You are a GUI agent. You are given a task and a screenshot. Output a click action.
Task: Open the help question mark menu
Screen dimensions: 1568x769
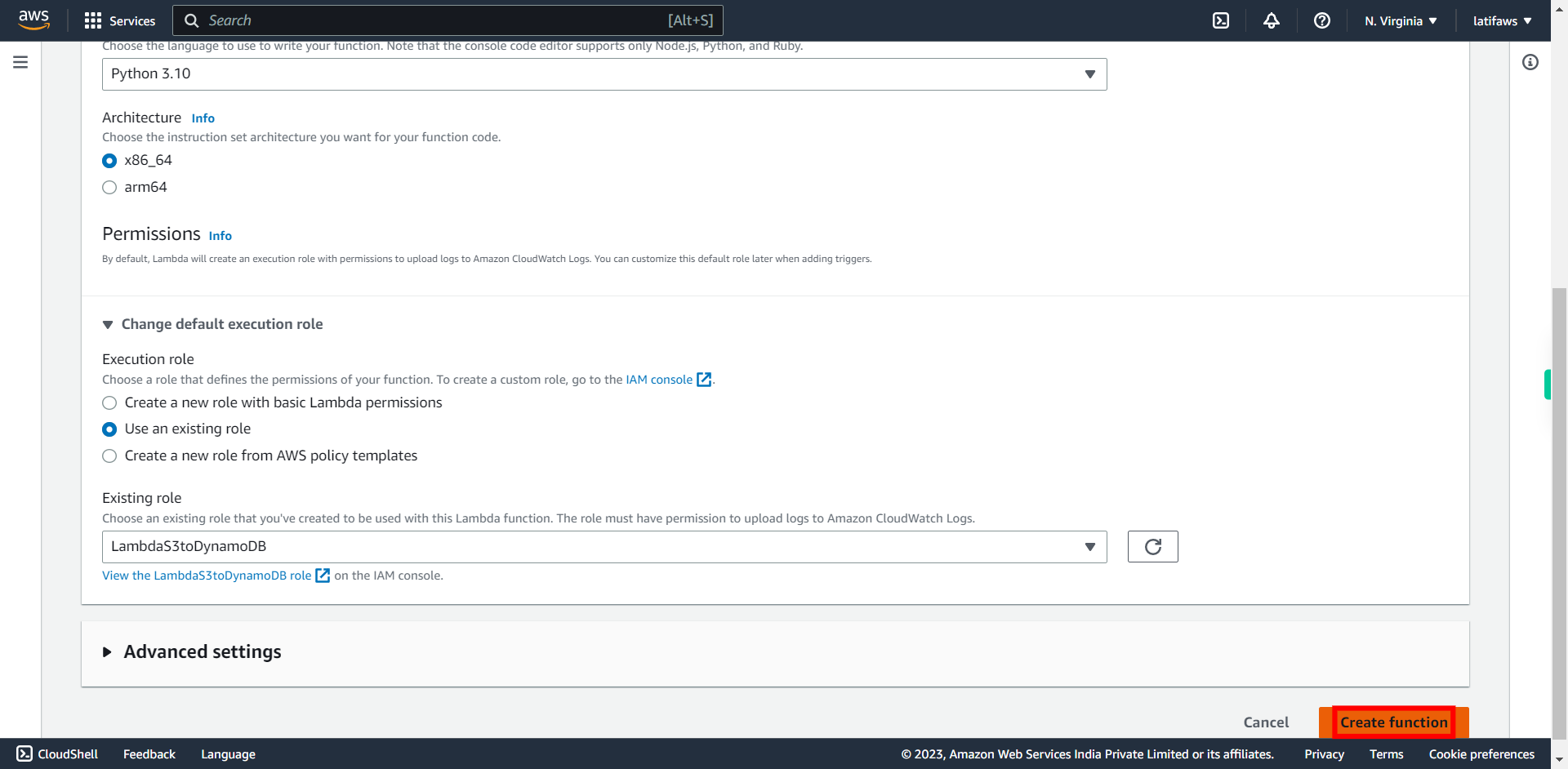click(x=1322, y=20)
